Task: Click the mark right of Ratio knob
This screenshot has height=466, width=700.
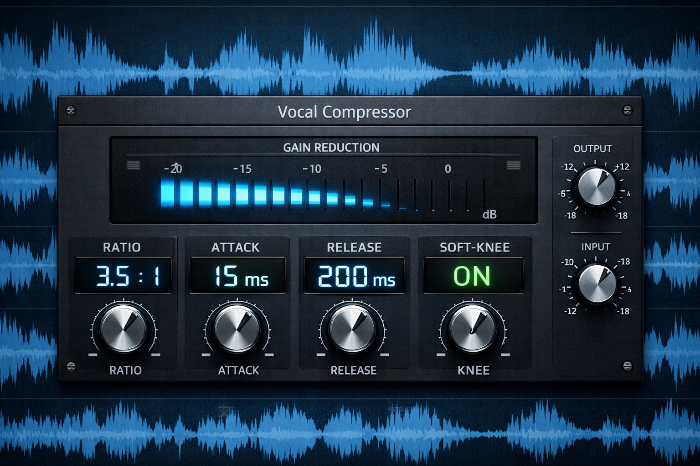Action: [x=155, y=355]
